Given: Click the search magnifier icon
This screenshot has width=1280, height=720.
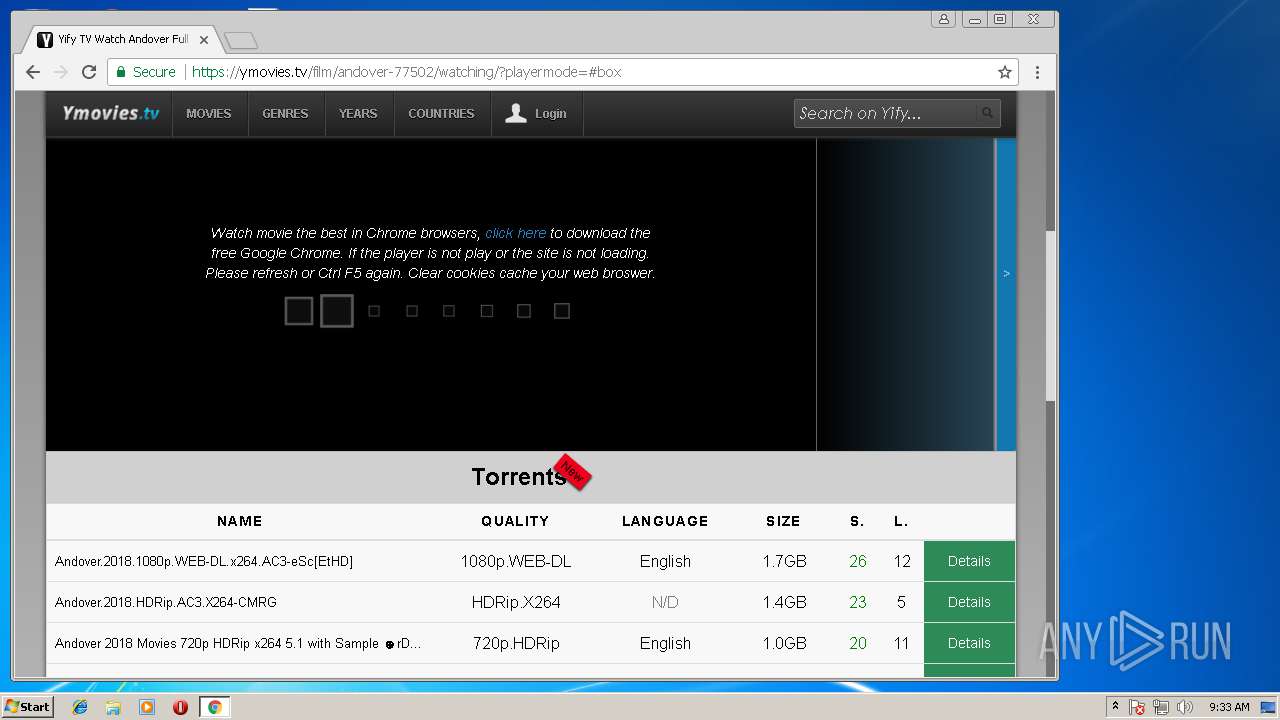Looking at the screenshot, I should coord(987,113).
